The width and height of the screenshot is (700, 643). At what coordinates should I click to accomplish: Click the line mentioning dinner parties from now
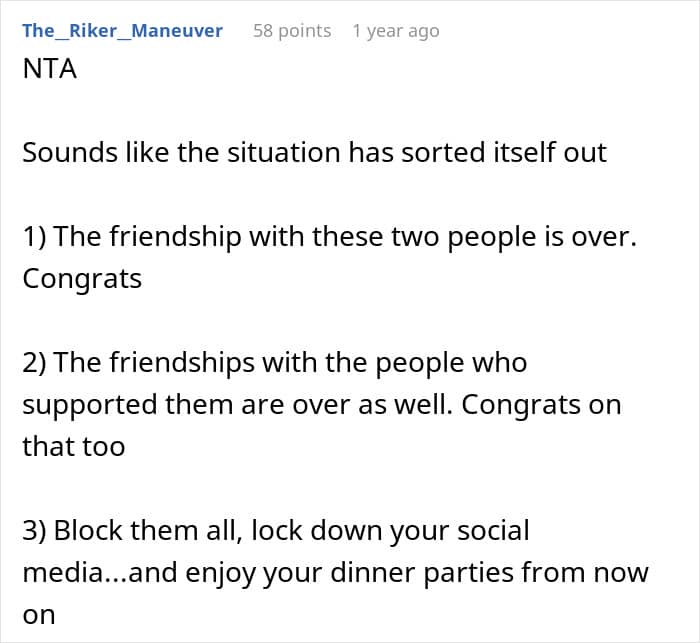pos(335,573)
